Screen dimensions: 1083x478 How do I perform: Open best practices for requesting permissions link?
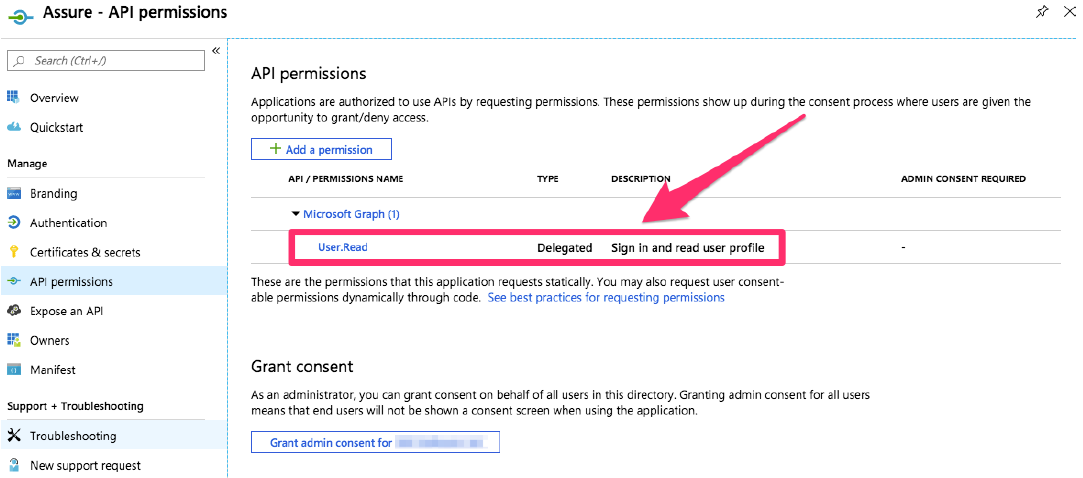coord(606,298)
